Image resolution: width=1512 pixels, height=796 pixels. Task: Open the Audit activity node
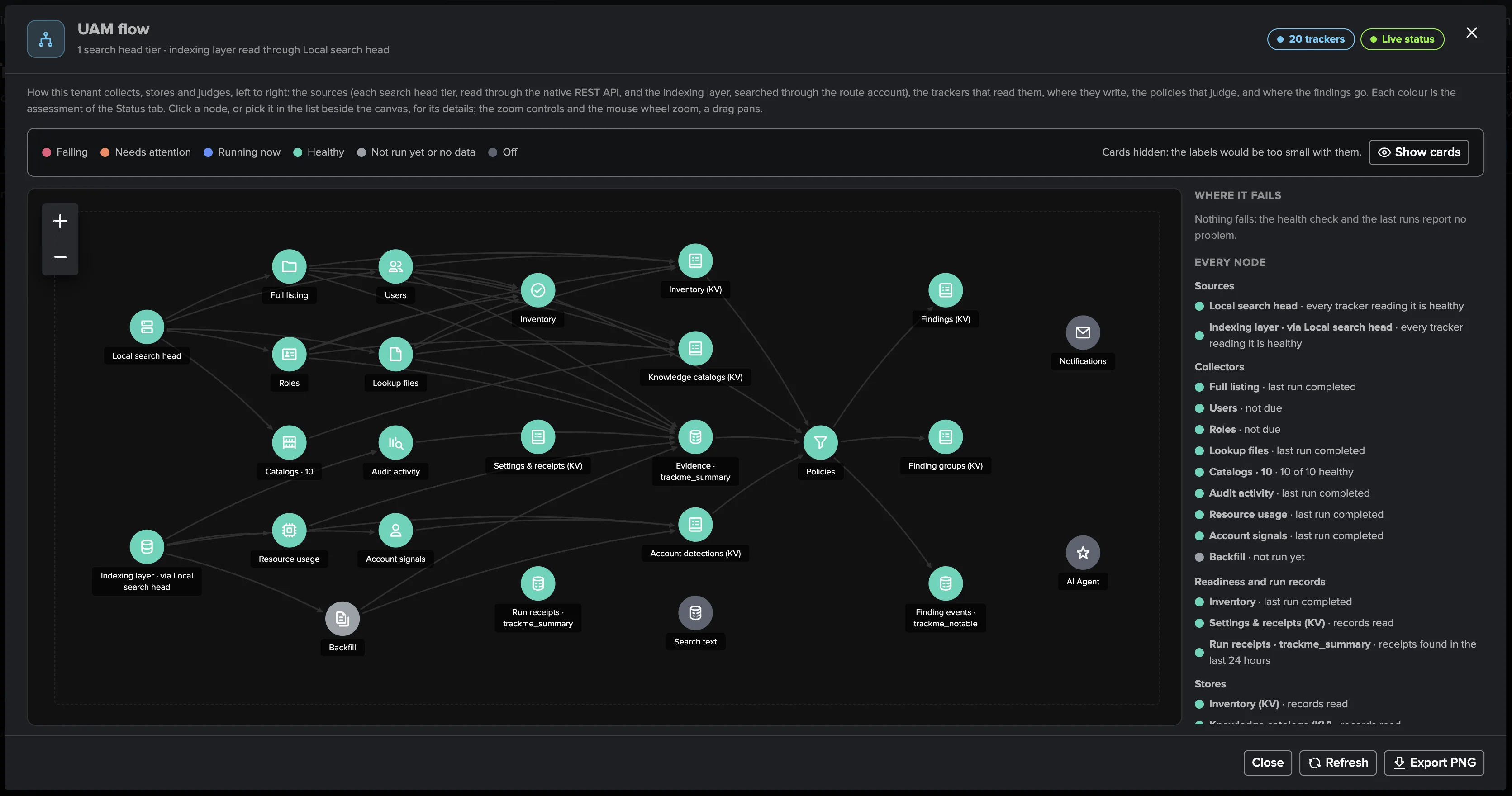[395, 443]
